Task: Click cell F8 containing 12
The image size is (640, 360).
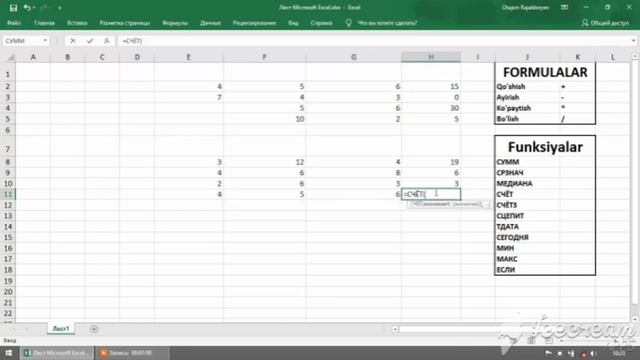Action: coord(264,162)
